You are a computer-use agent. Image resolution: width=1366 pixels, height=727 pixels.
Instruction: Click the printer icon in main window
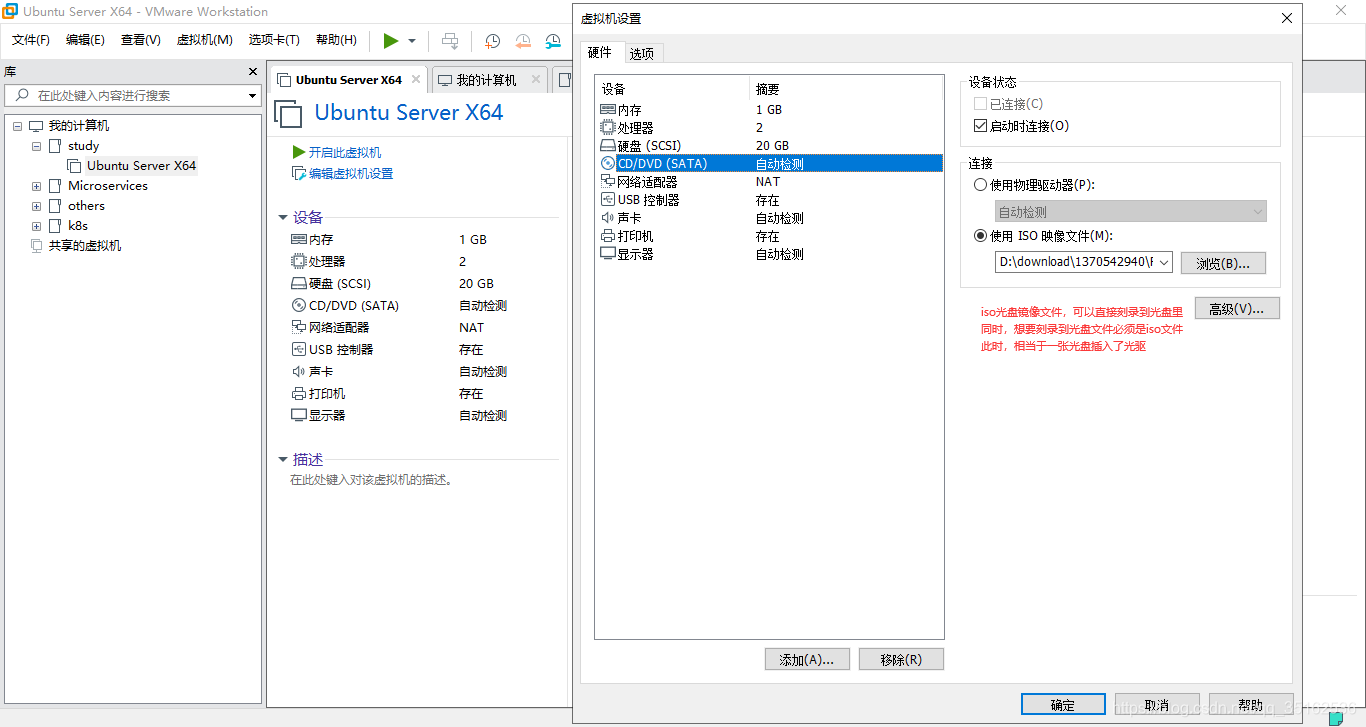tap(298, 393)
